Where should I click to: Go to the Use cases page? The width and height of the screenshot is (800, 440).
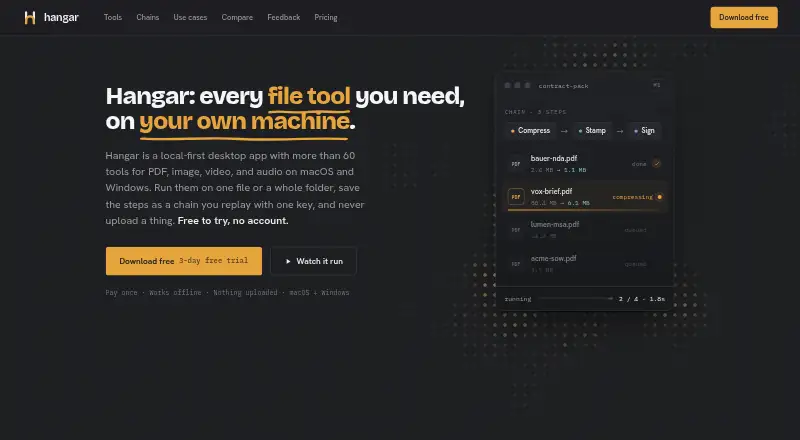point(190,17)
